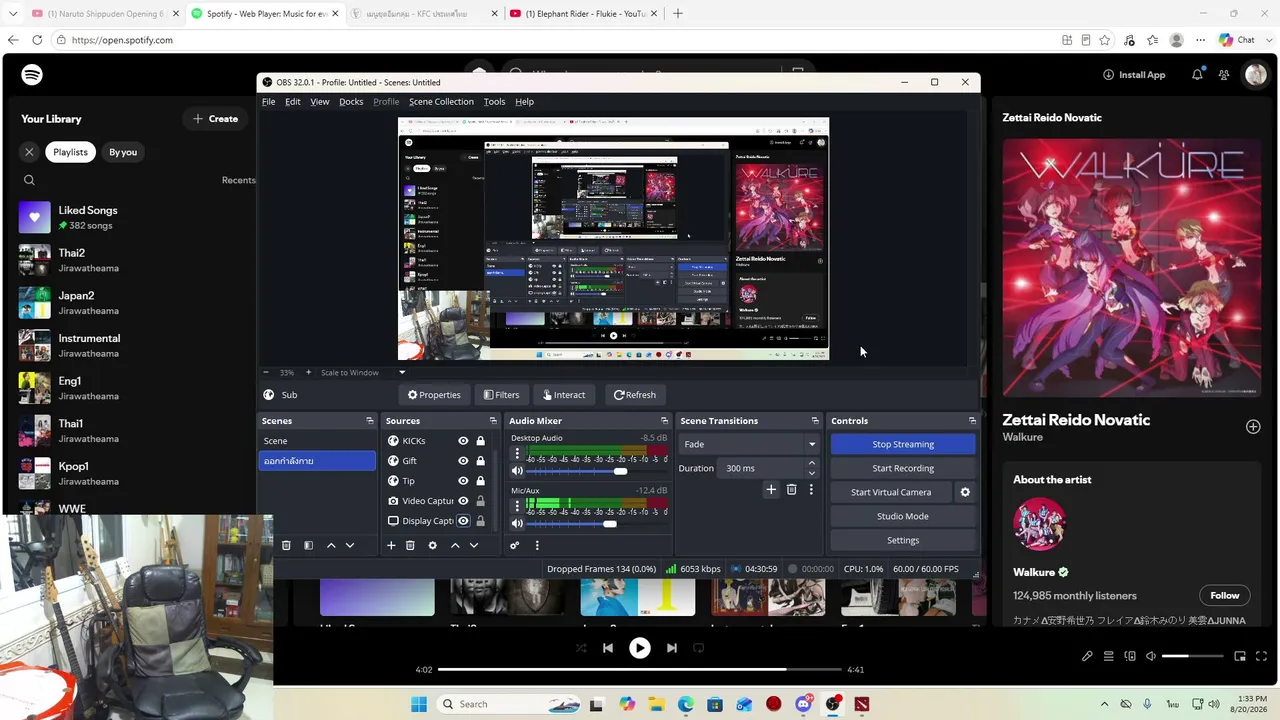Click Stop Streaming button
Image resolution: width=1280 pixels, height=720 pixels.
coord(903,444)
